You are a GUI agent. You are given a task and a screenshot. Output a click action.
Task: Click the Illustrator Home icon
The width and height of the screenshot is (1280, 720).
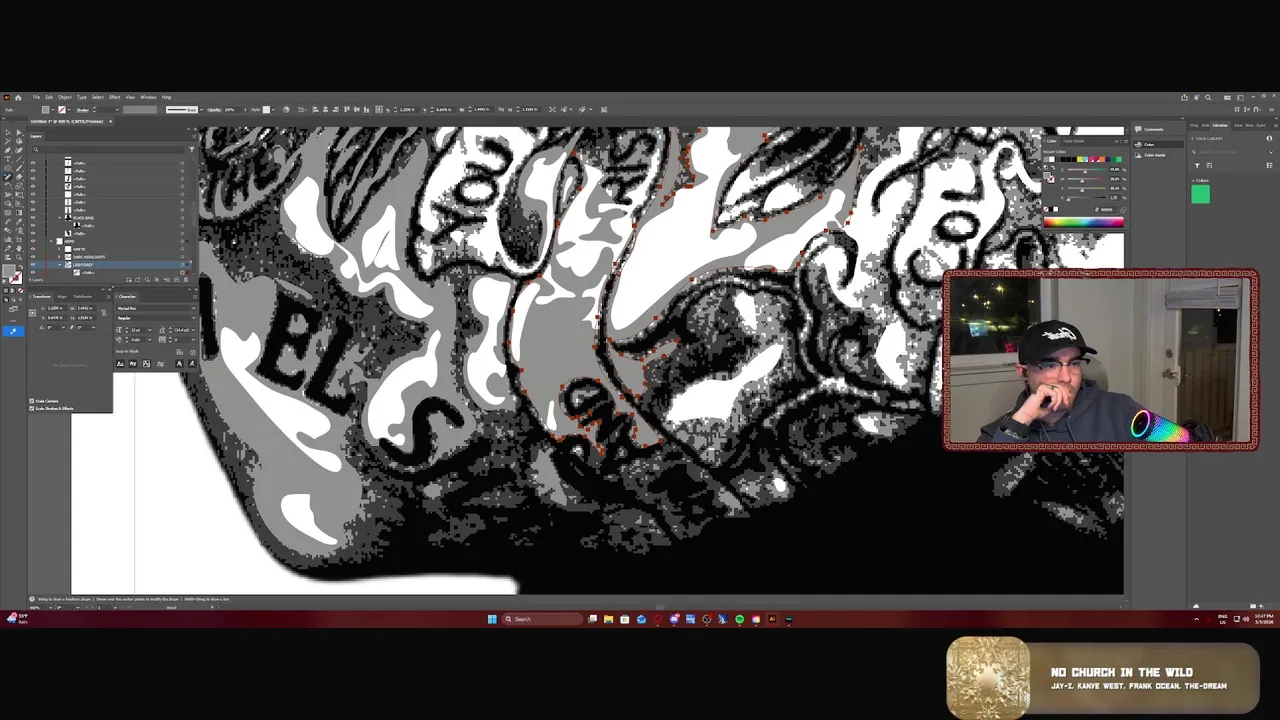(18, 98)
